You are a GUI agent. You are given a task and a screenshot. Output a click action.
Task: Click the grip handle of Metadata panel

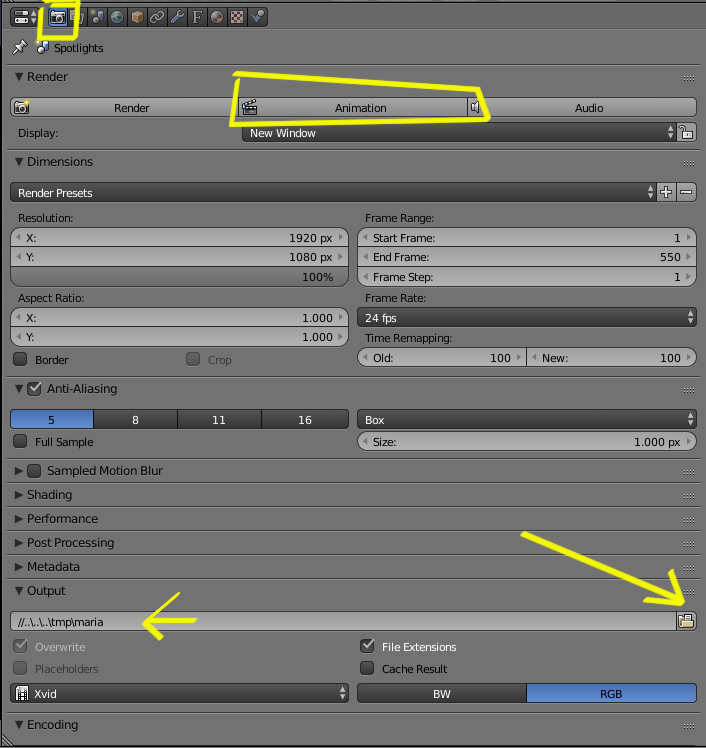(689, 568)
